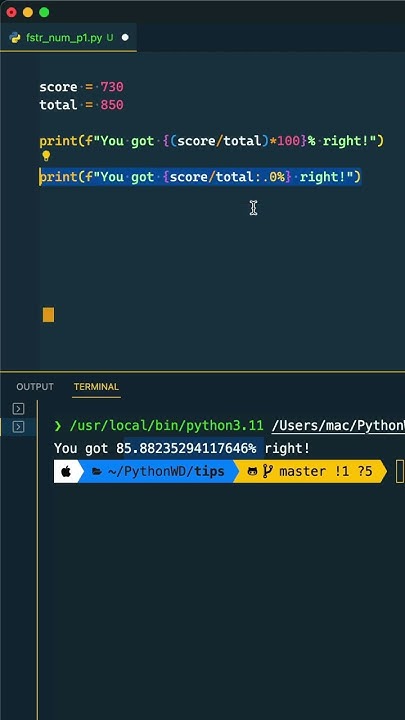Click the git 'U' untracked badge on tab
Image resolution: width=405 pixels, height=720 pixels.
tap(110, 38)
